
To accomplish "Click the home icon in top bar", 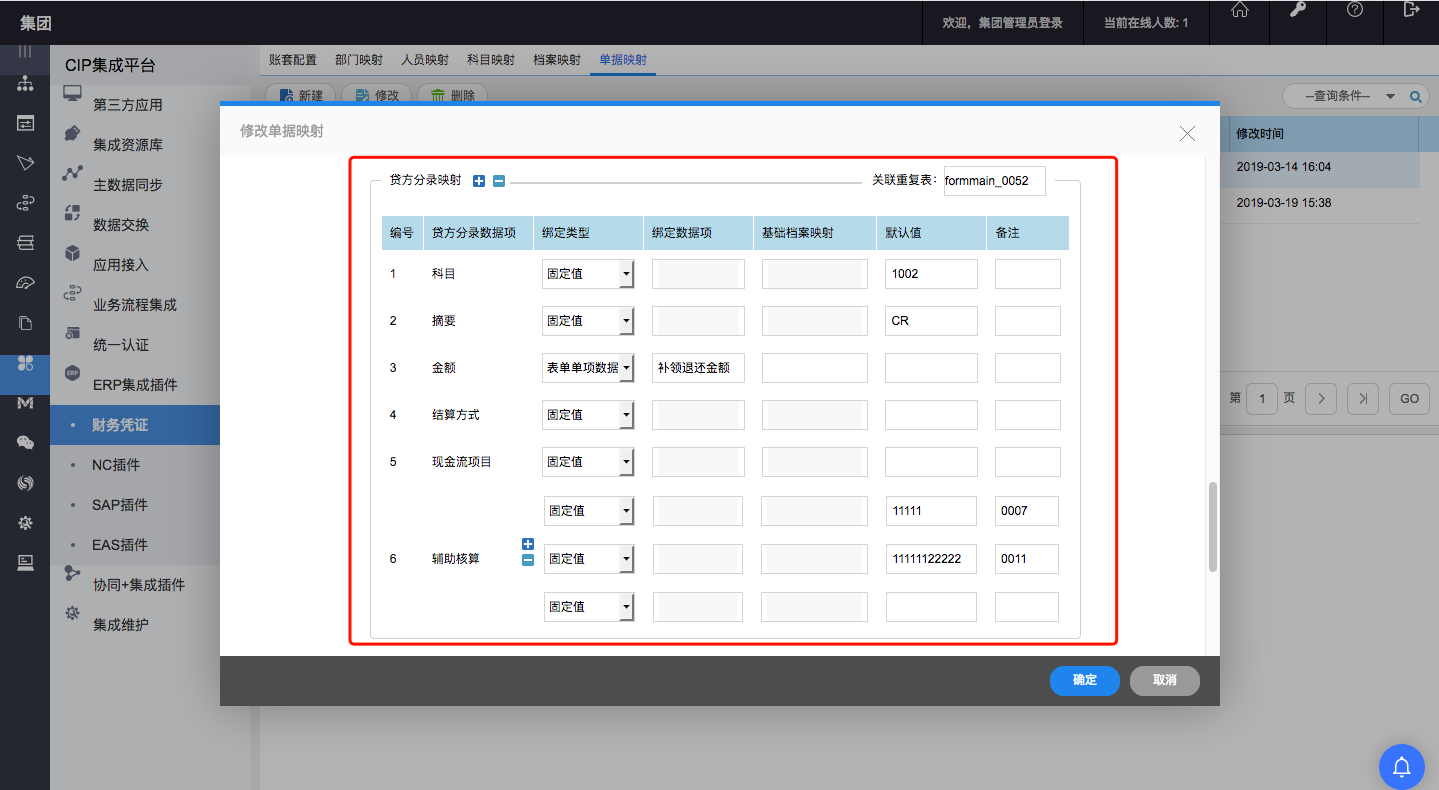I will point(1239,10).
